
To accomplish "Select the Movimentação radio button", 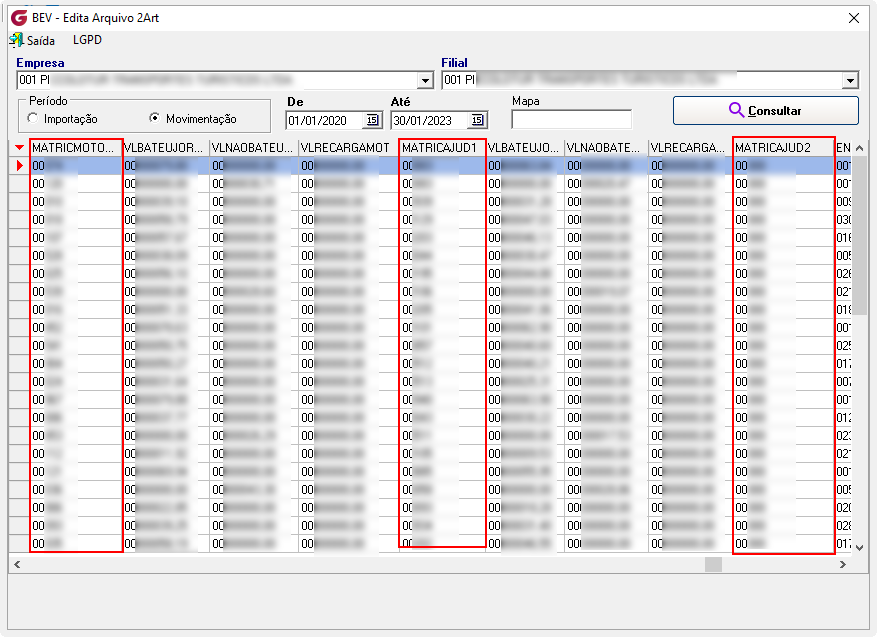I will [x=154, y=118].
